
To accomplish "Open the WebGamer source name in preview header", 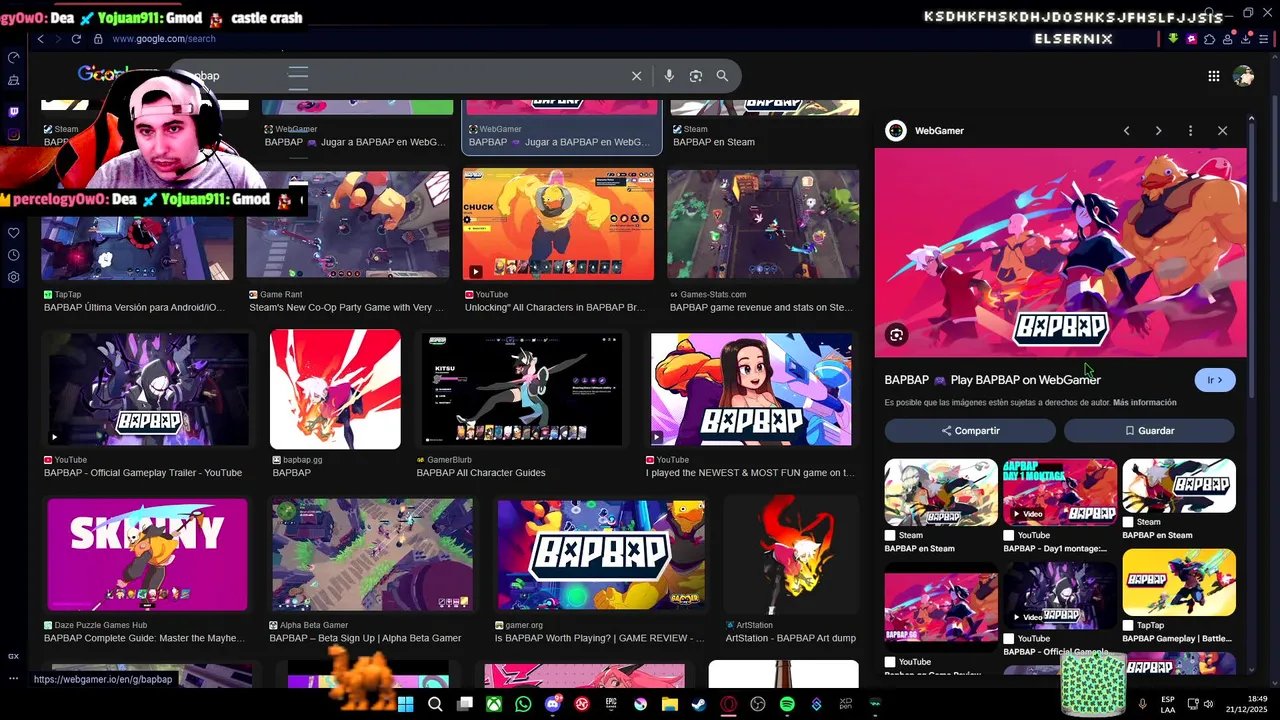I will [939, 131].
